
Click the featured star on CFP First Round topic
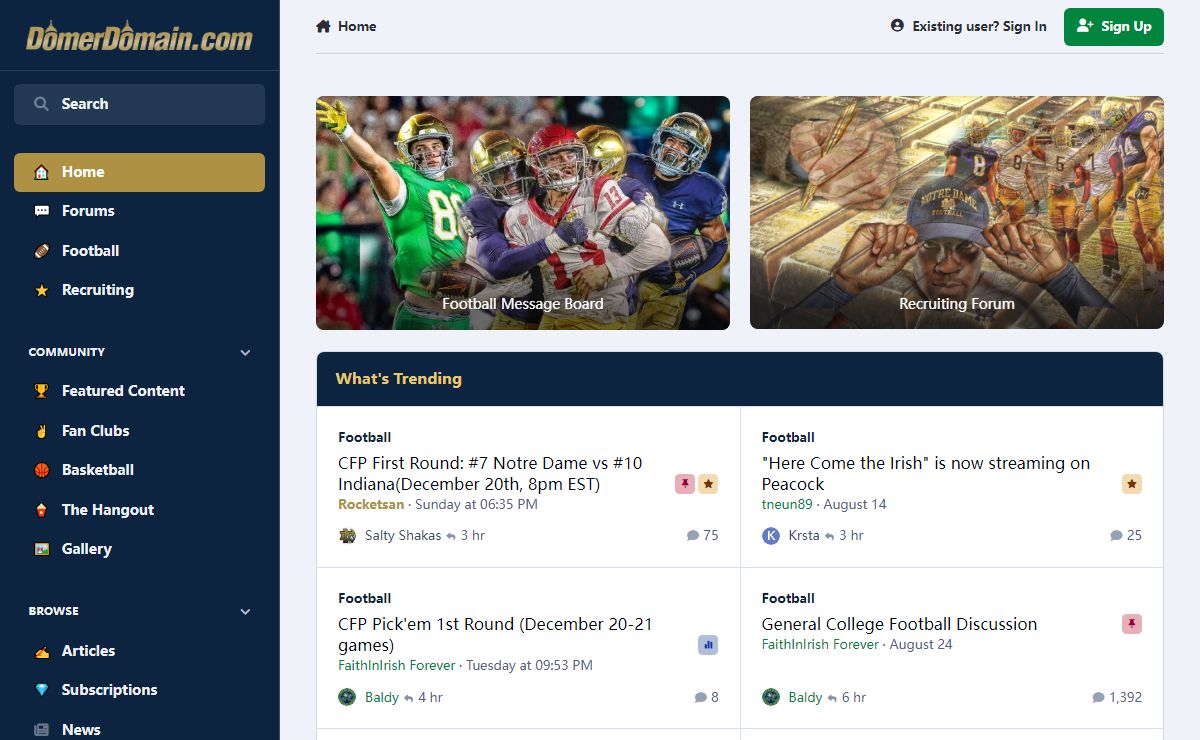708,484
